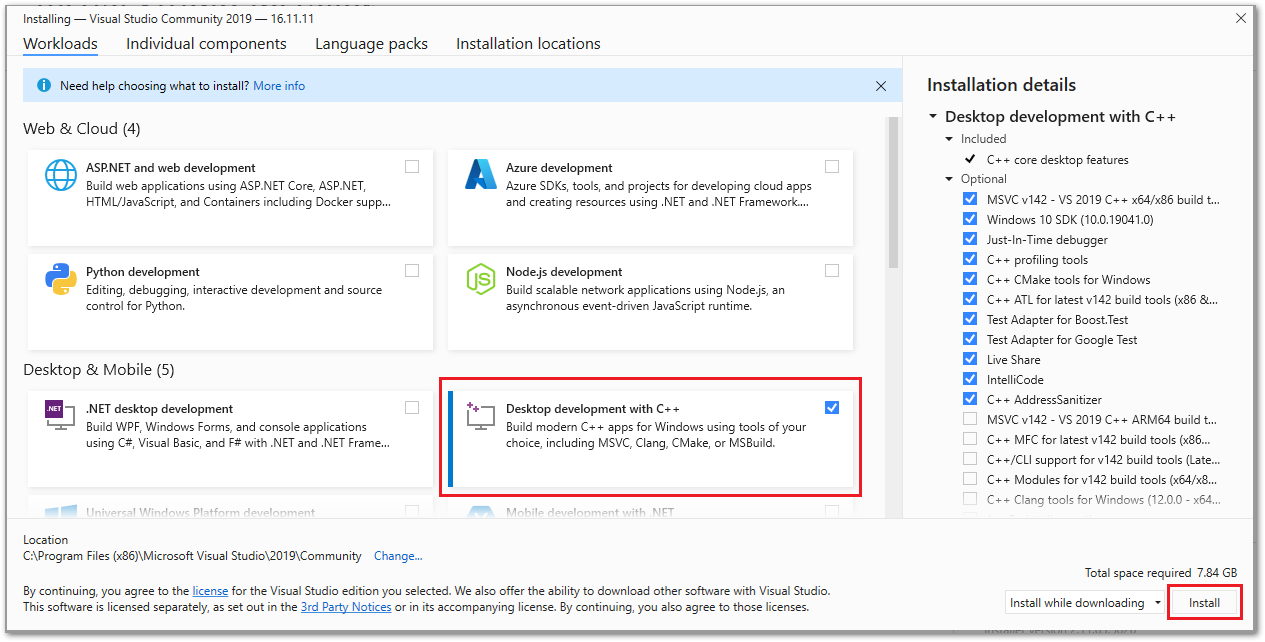Check the Python development workload box
The width and height of the screenshot is (1265, 642).
[412, 271]
